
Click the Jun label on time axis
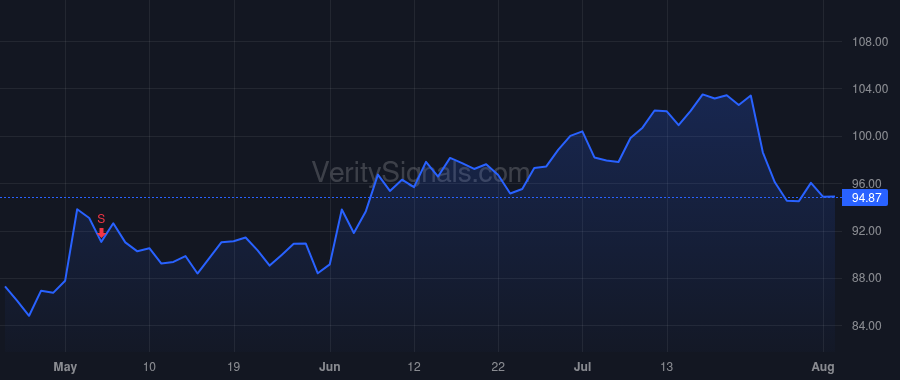click(x=330, y=366)
